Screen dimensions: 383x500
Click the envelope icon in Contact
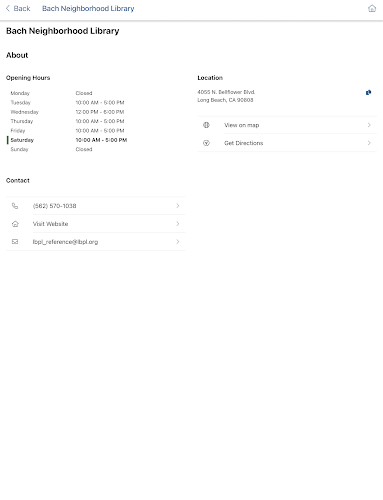point(15,242)
